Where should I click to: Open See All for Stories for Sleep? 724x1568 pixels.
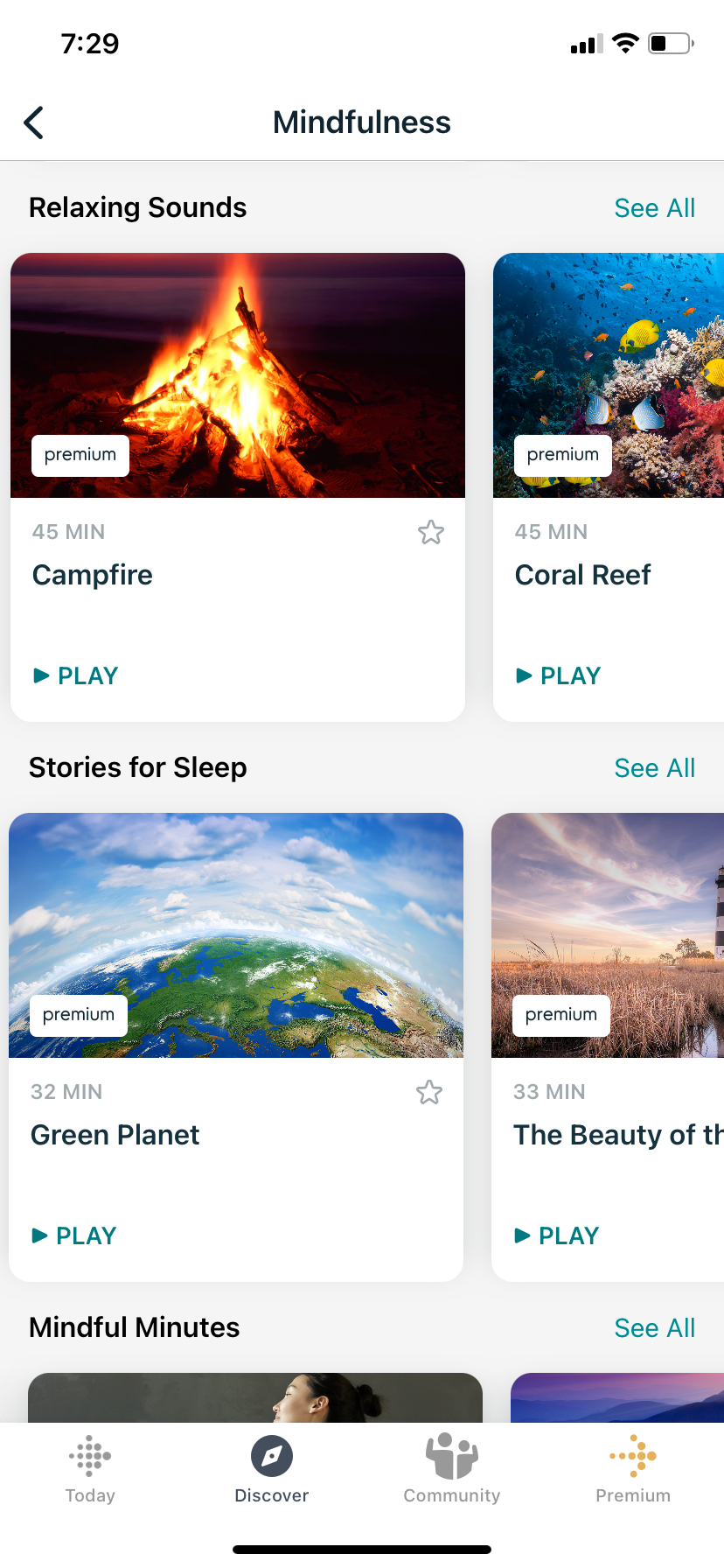click(x=654, y=767)
